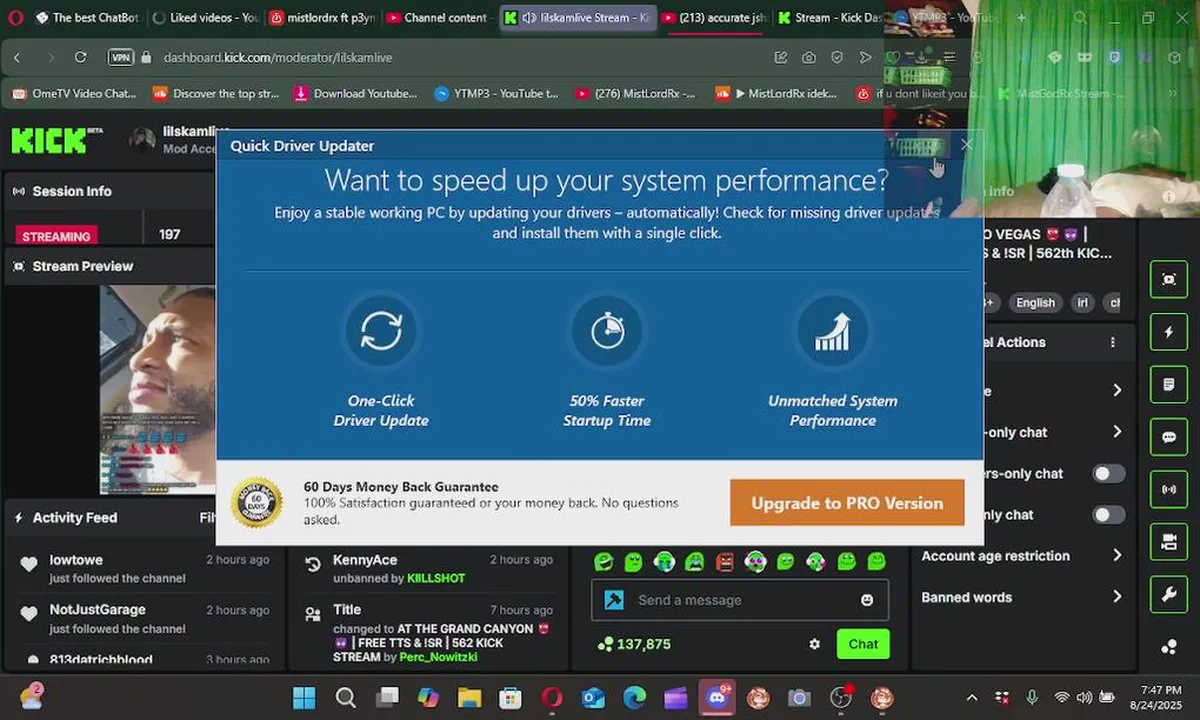Click the Upgrade to PRO Version button
Viewport: 1200px width, 720px height.
click(847, 503)
